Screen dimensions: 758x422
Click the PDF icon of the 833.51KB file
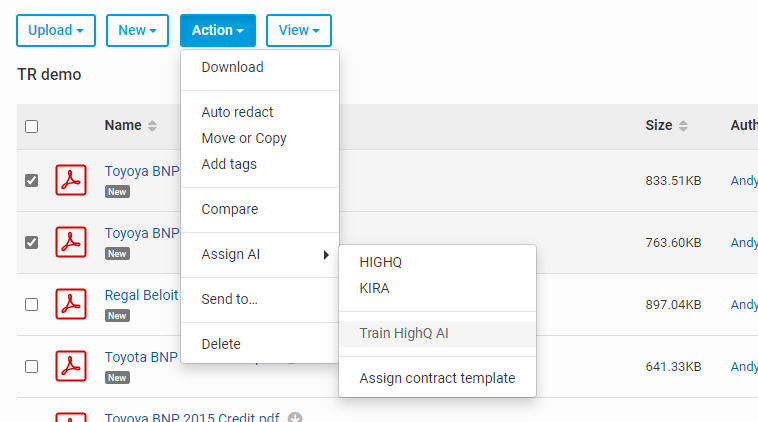pyautogui.click(x=71, y=180)
